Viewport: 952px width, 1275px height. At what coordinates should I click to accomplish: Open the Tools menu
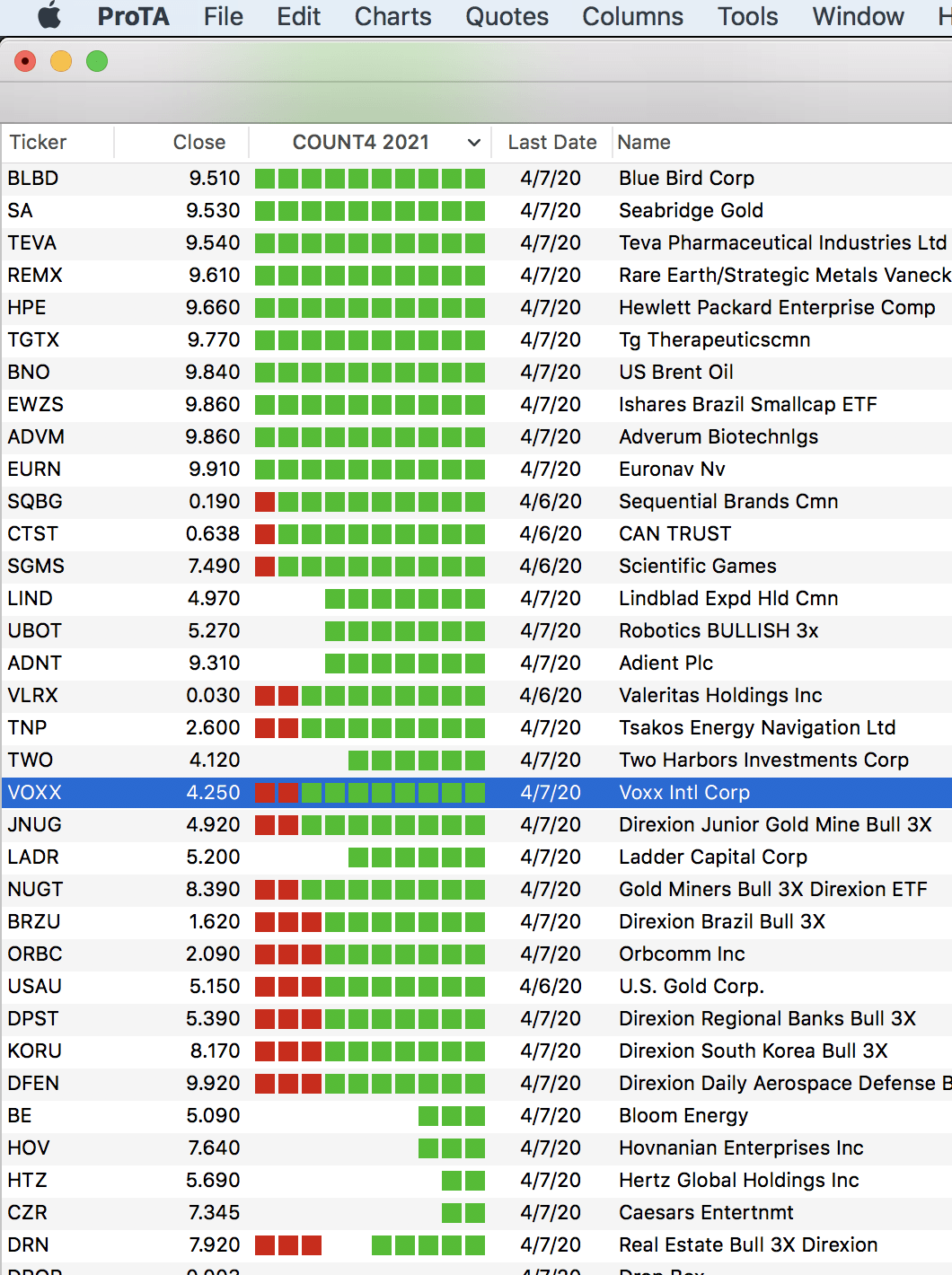point(747,16)
